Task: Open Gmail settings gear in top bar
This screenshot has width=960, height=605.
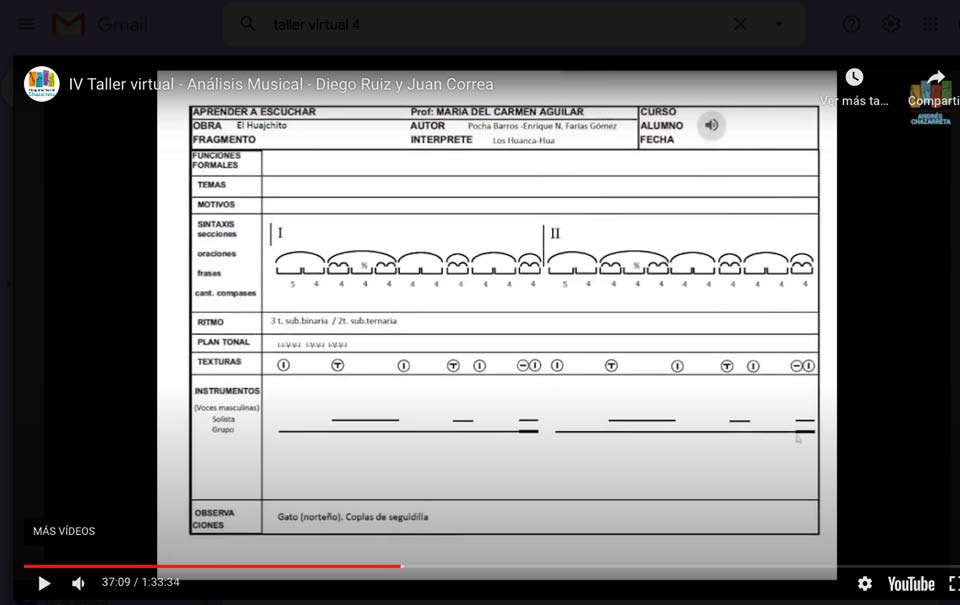Action: [890, 24]
